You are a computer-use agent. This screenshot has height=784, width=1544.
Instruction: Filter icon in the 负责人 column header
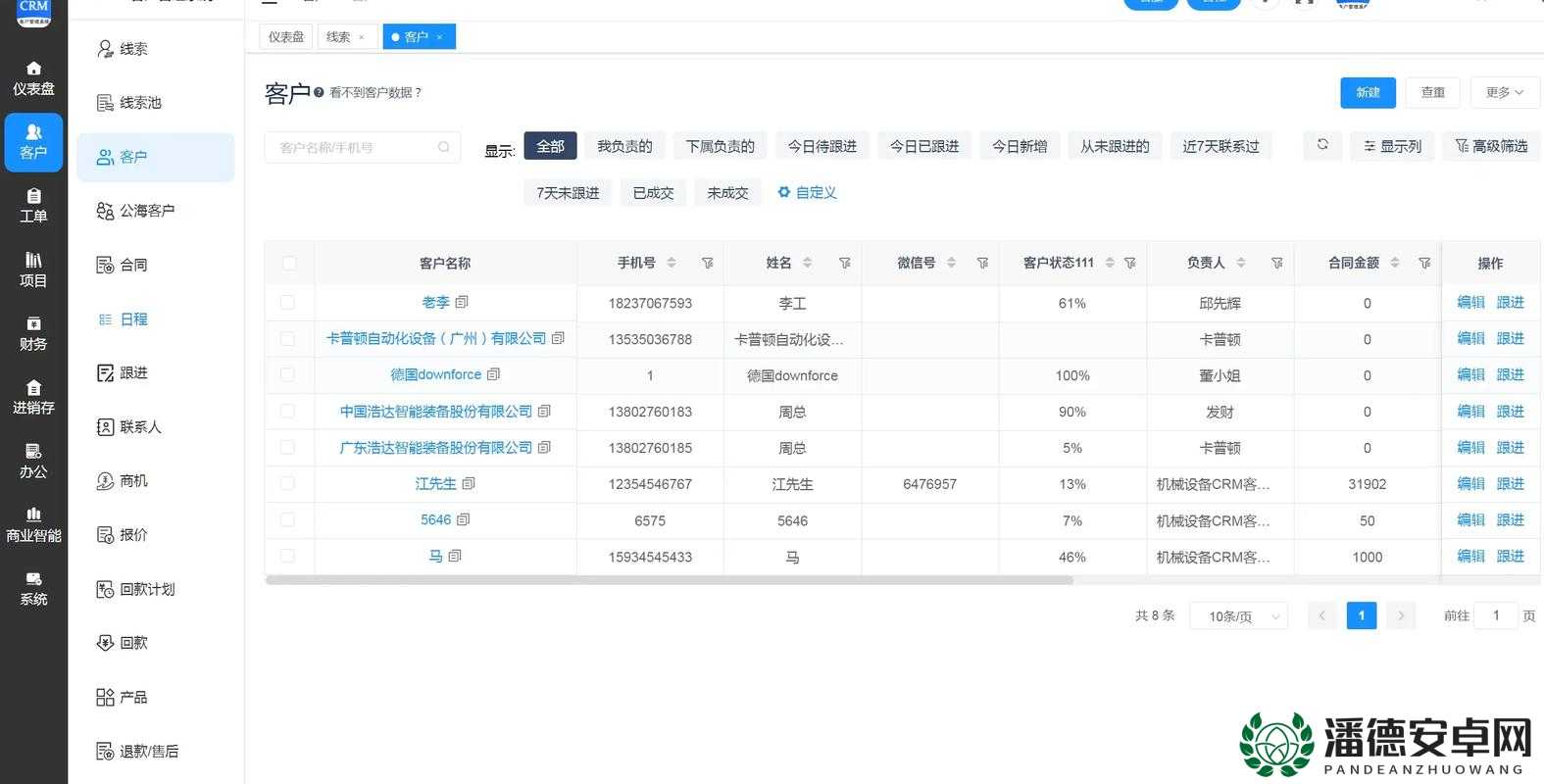pos(1277,263)
